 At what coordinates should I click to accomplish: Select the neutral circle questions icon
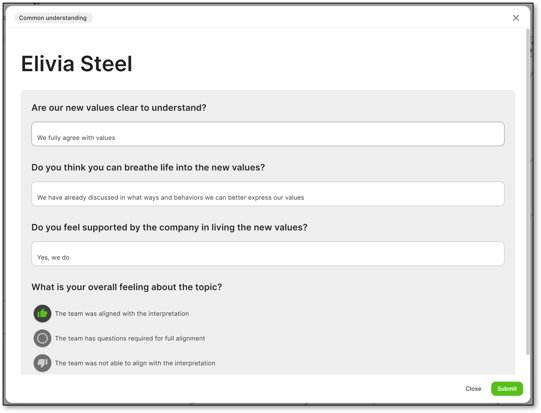[42, 338]
